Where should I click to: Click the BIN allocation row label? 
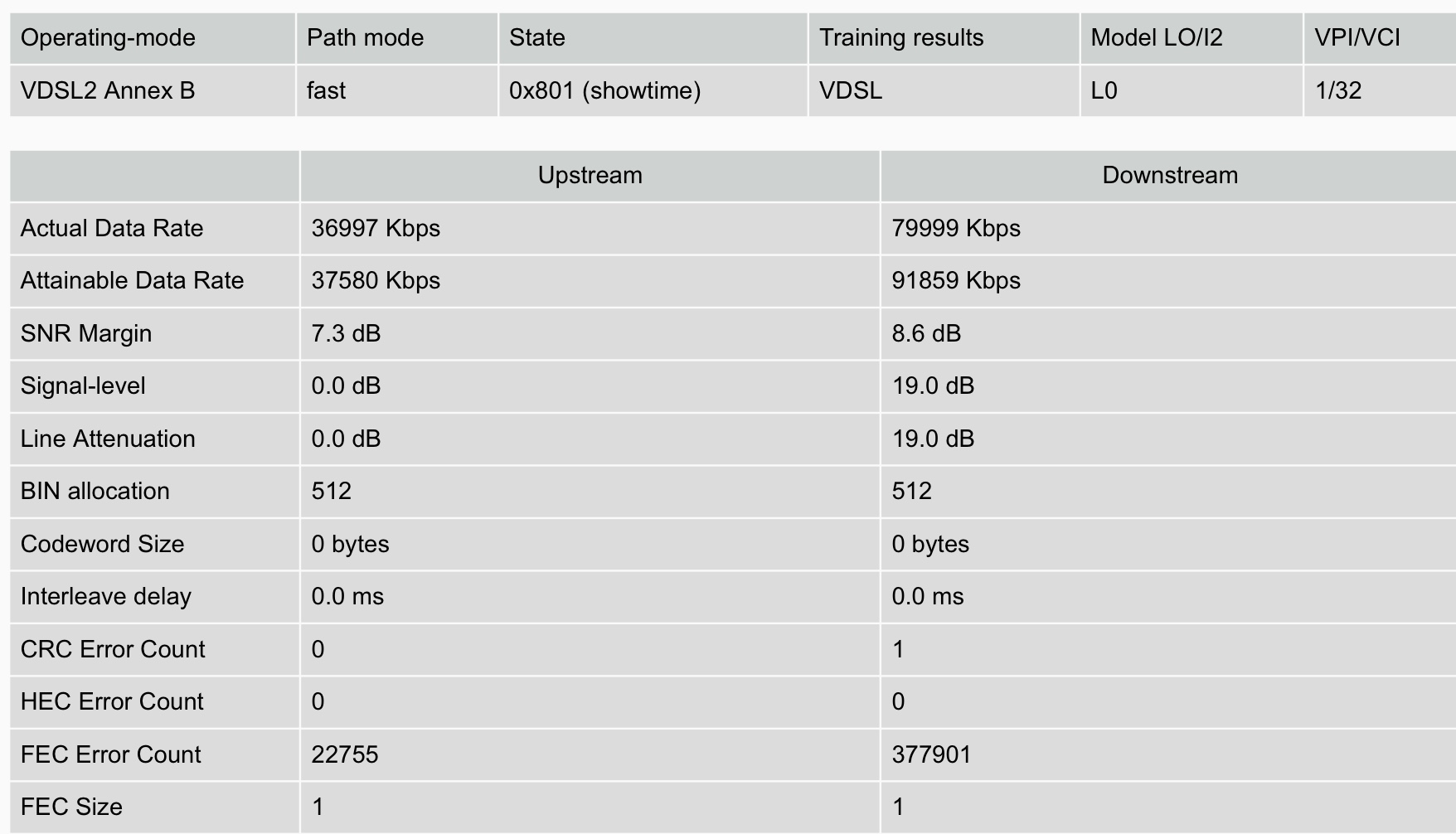(x=95, y=491)
